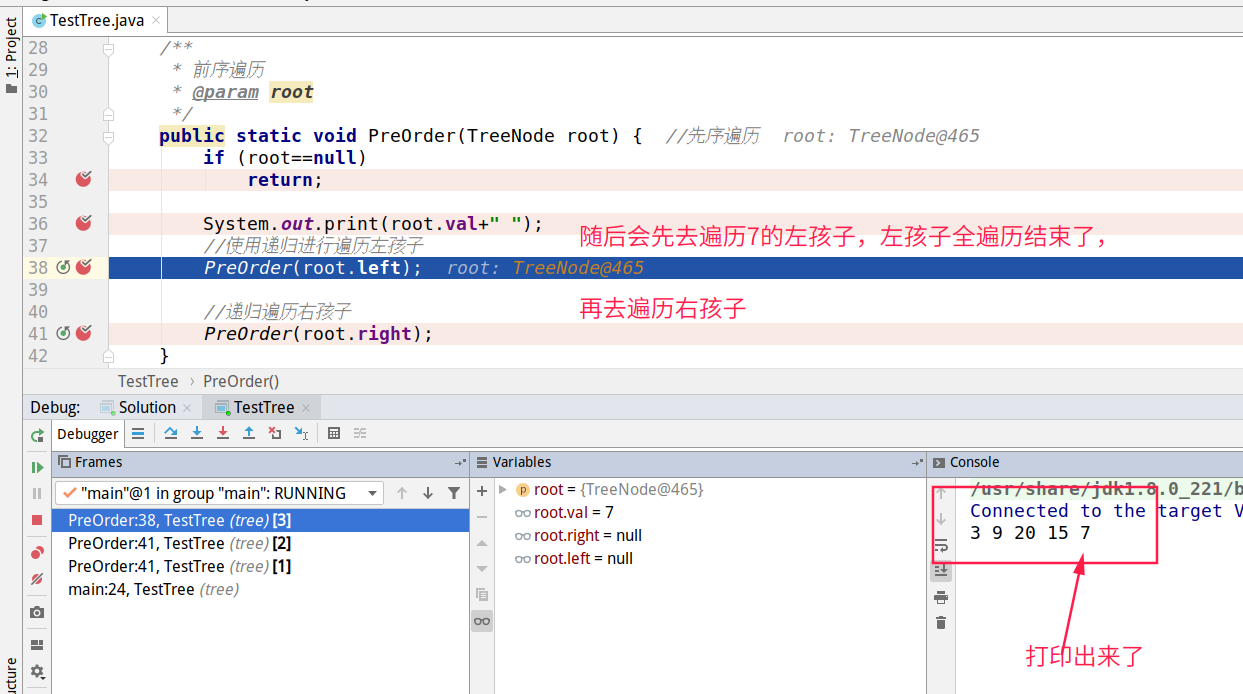Select frame main:24, TestTree

tap(260, 589)
